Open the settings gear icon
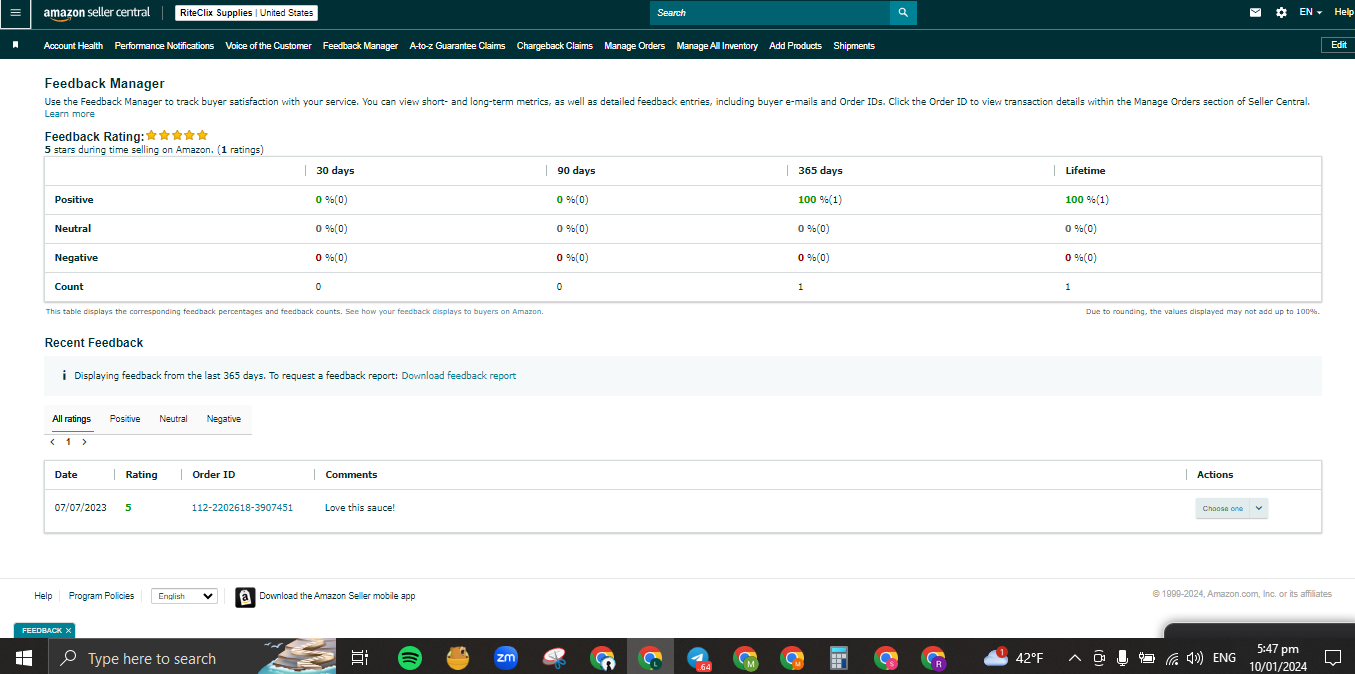The width and height of the screenshot is (1355, 674). point(1282,13)
